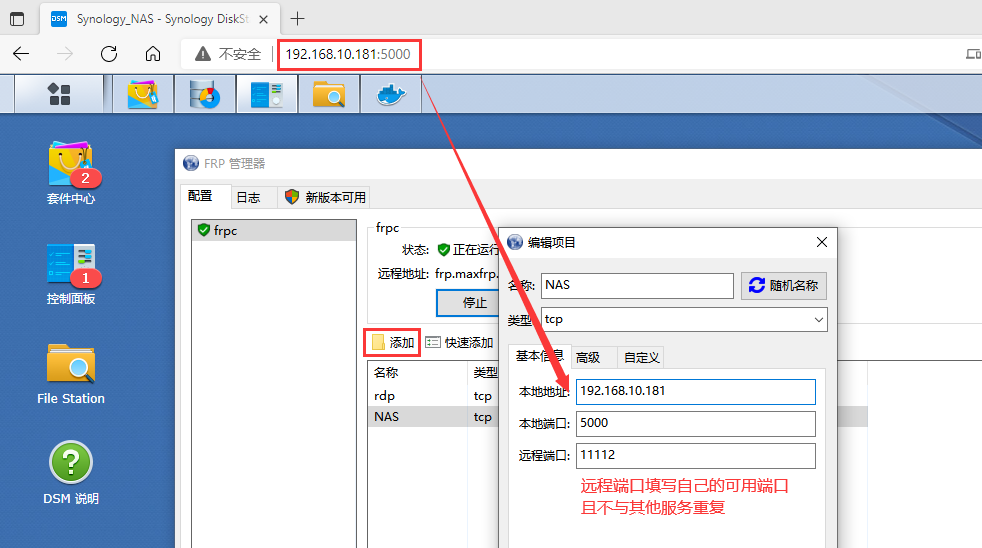Click the 添加 button
This screenshot has width=982, height=548.
point(393,343)
